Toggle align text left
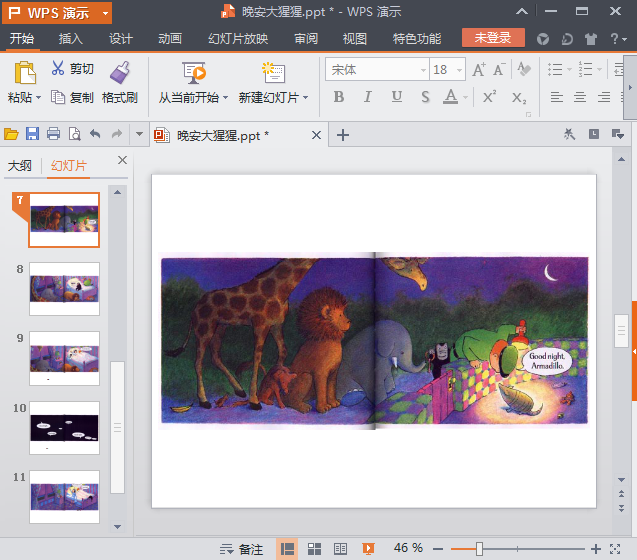The image size is (637, 560). [557, 97]
